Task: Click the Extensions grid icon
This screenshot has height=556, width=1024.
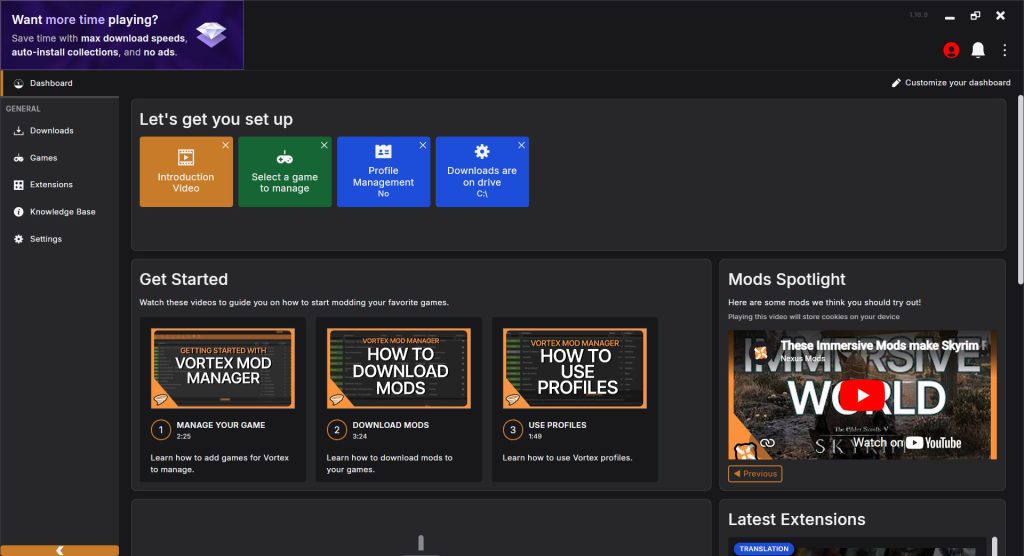Action: click(x=18, y=185)
